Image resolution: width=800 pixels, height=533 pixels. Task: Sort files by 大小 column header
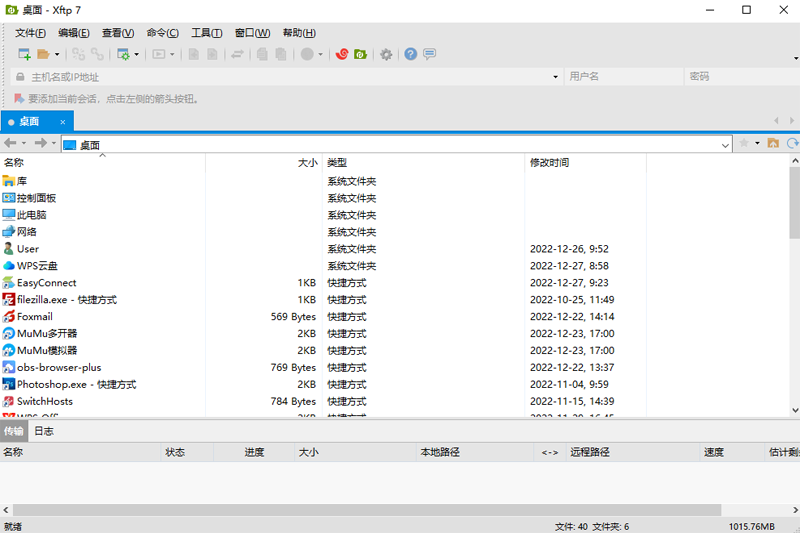tap(307, 162)
